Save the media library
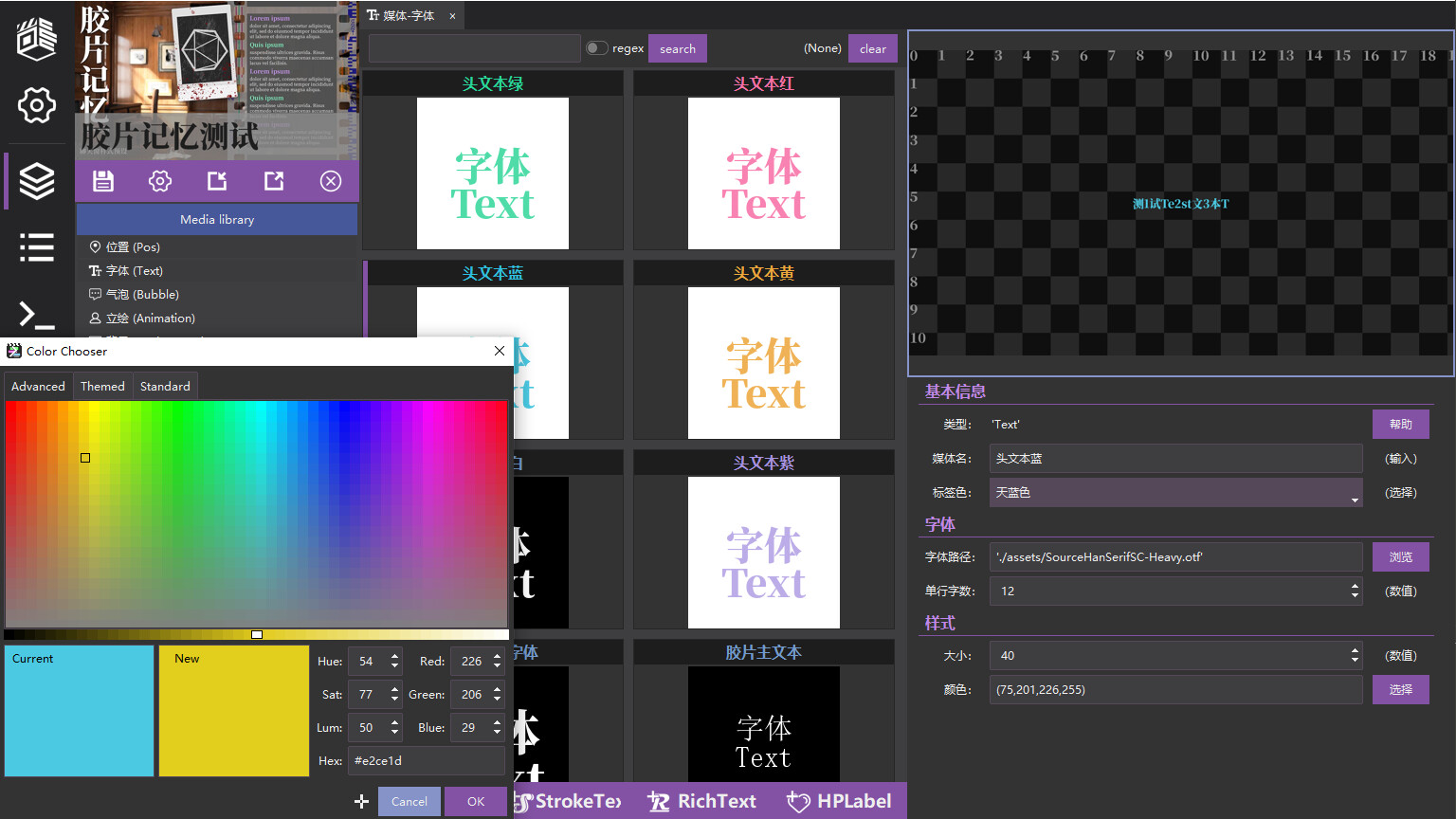This screenshot has height=819, width=1456. [103, 181]
